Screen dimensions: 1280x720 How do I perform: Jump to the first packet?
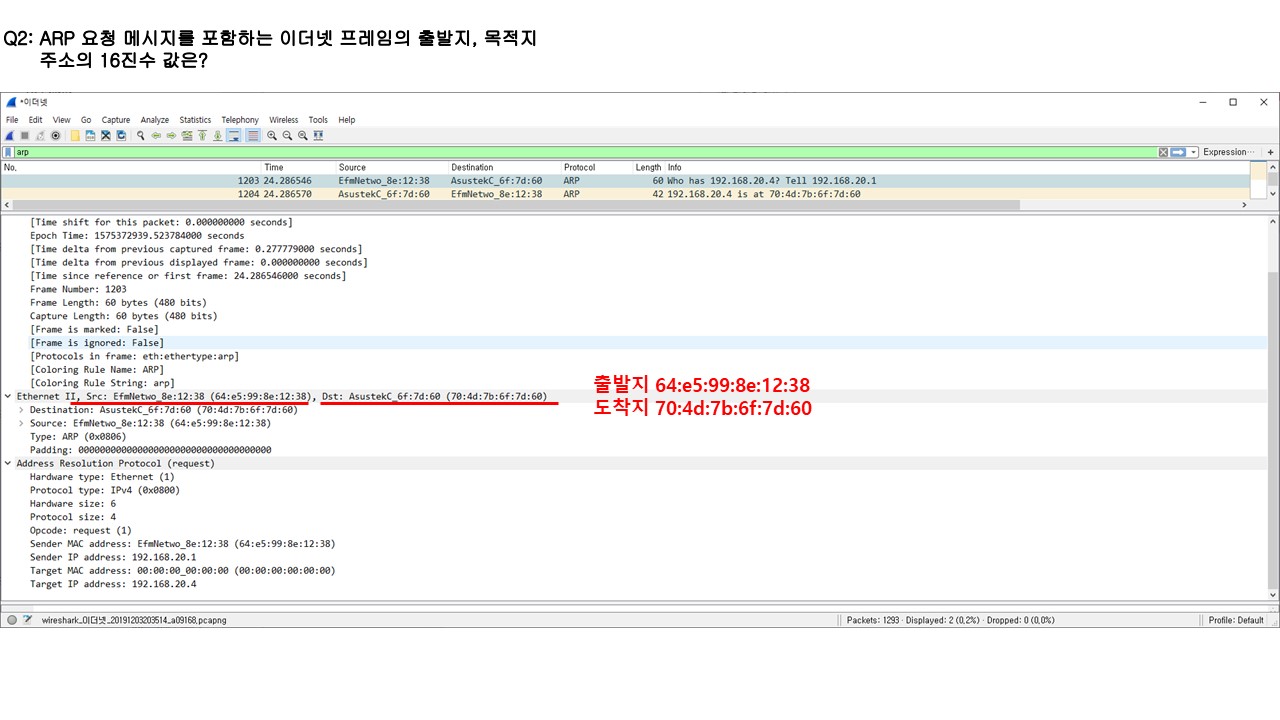(x=202, y=135)
